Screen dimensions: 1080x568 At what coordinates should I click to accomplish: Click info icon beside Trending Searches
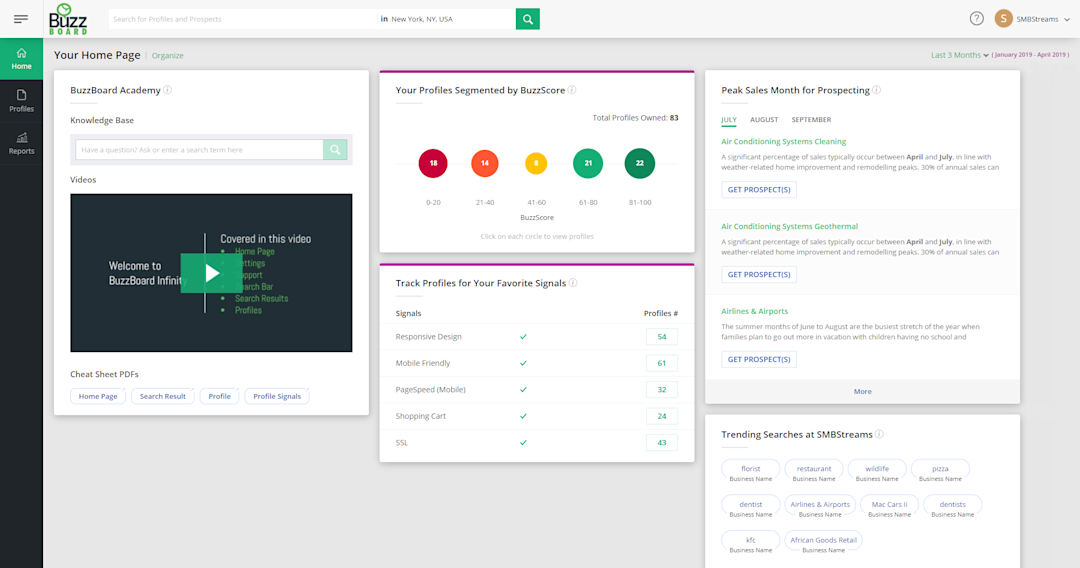pyautogui.click(x=879, y=434)
